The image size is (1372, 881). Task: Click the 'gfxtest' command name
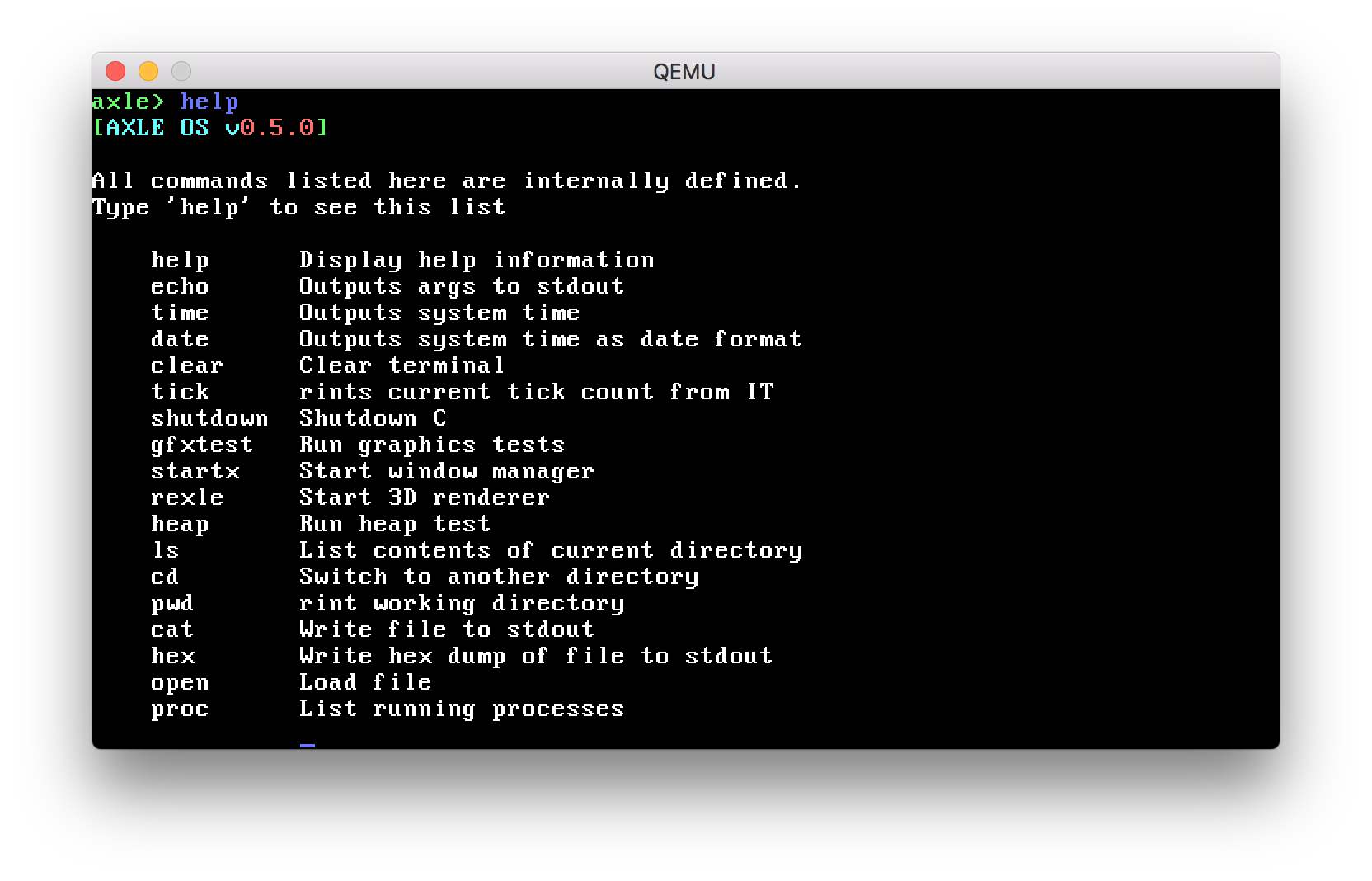coord(202,445)
